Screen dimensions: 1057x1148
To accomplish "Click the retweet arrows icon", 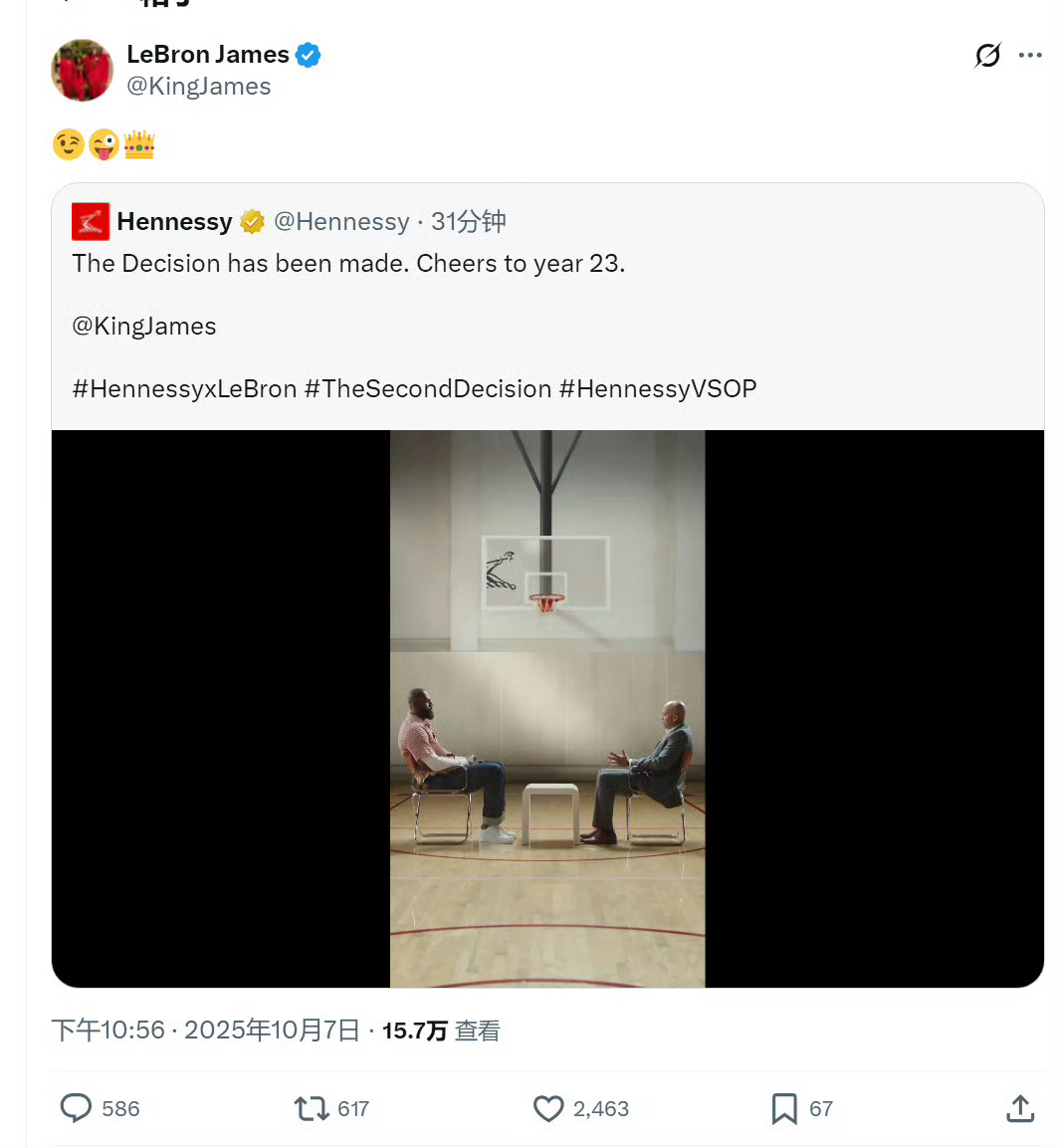I will tap(312, 1108).
